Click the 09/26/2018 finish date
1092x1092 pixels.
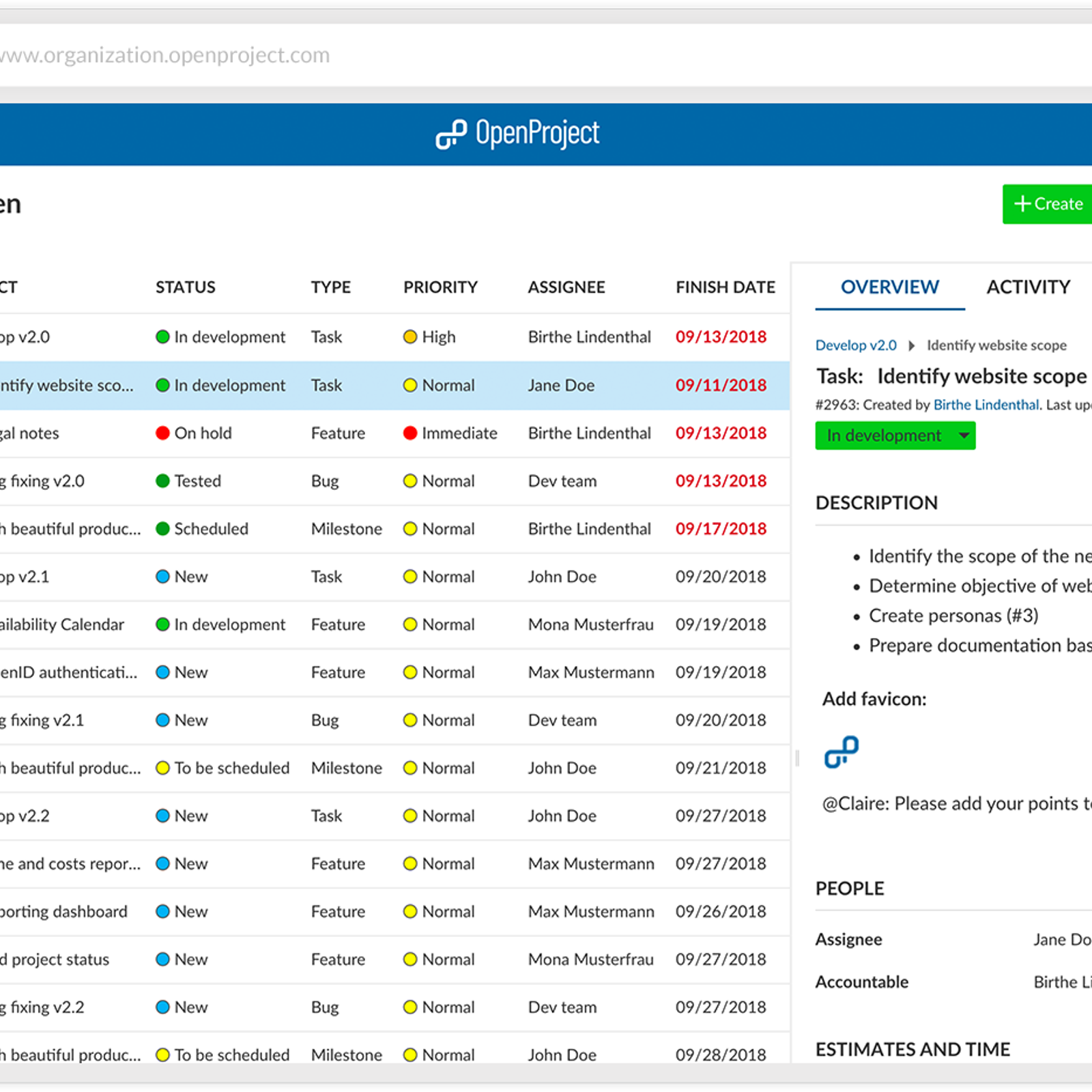click(721, 912)
